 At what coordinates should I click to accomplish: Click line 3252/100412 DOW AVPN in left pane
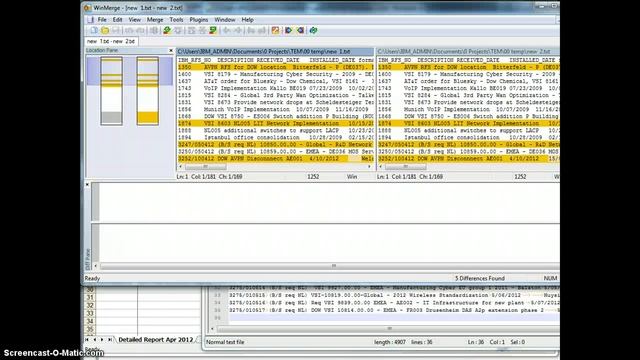(275, 158)
